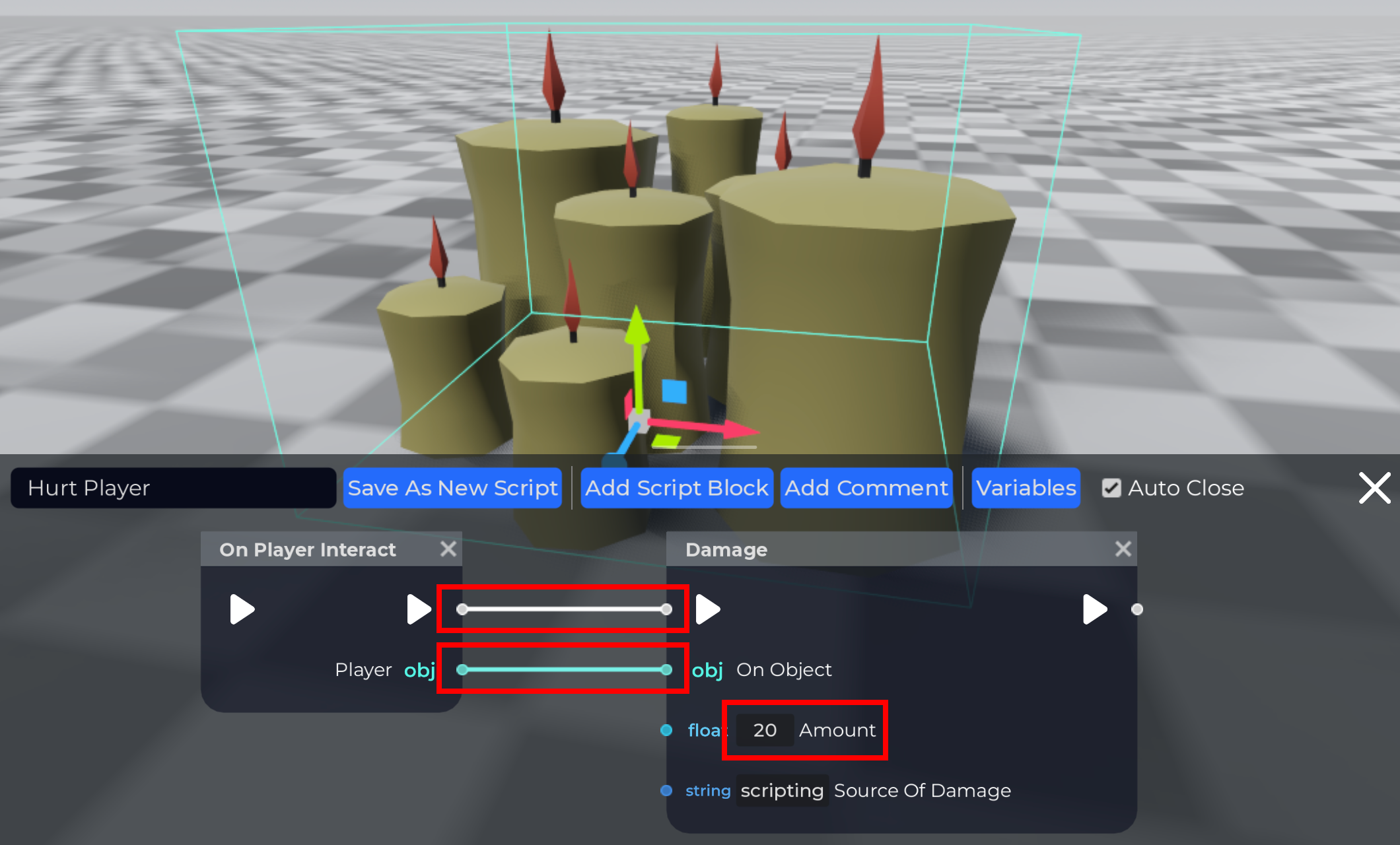Click the Hurt Player script name field

173,488
